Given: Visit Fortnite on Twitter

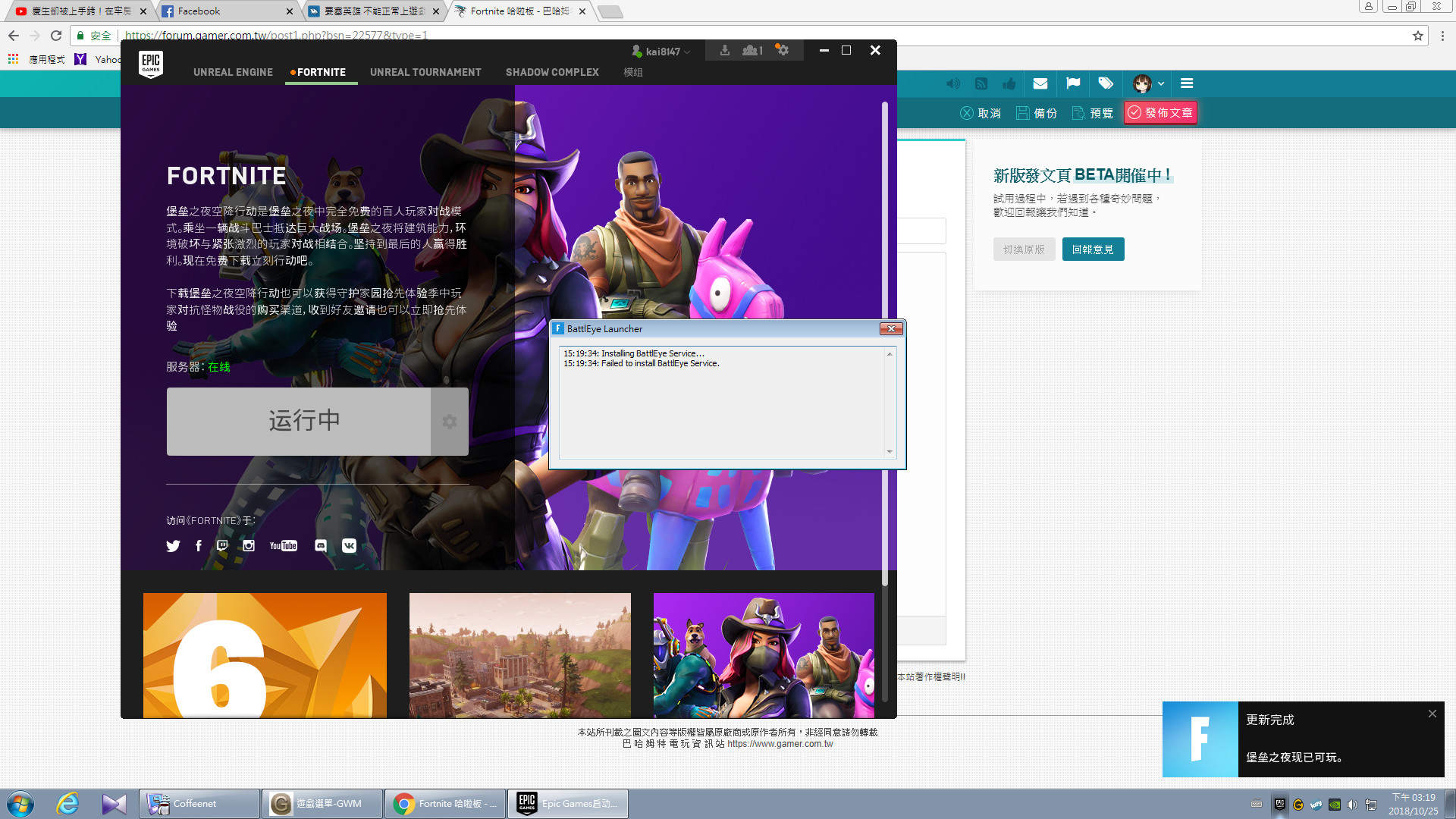Looking at the screenshot, I should tap(173, 546).
